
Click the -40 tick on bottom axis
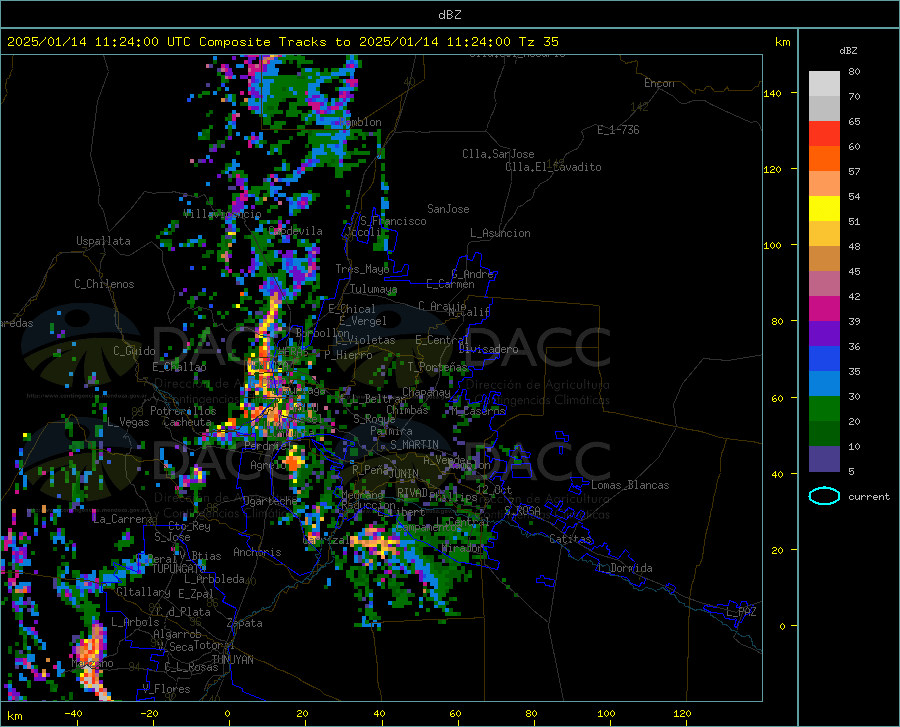(73, 714)
